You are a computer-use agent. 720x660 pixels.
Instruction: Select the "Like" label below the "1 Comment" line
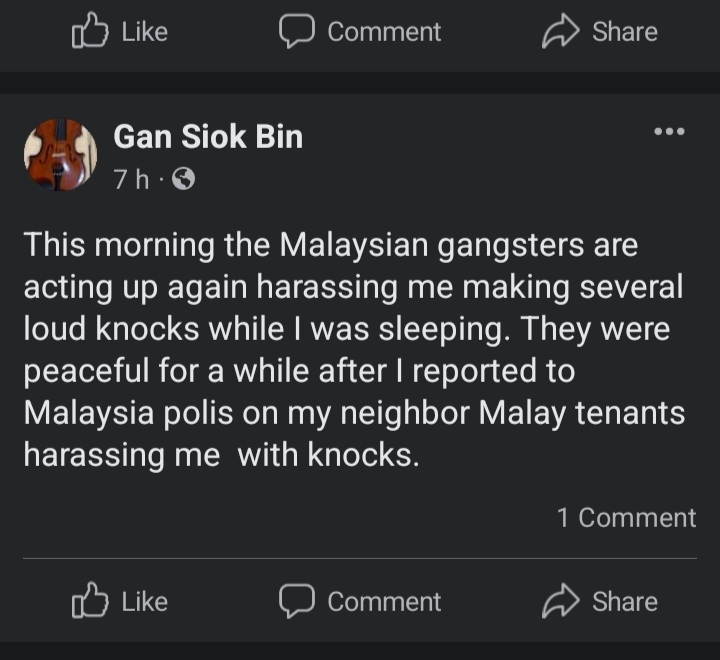click(144, 601)
